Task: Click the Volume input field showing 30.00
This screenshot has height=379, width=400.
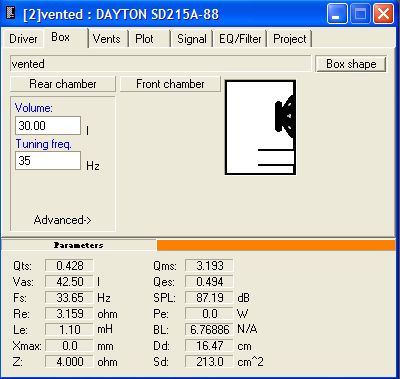Action: [x=48, y=126]
